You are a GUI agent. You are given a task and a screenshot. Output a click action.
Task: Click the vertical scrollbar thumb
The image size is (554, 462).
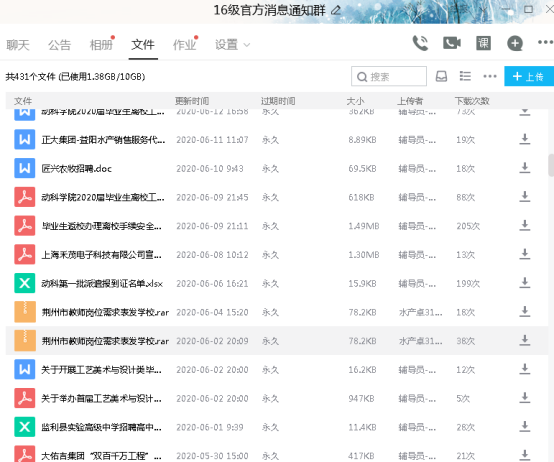(551, 165)
